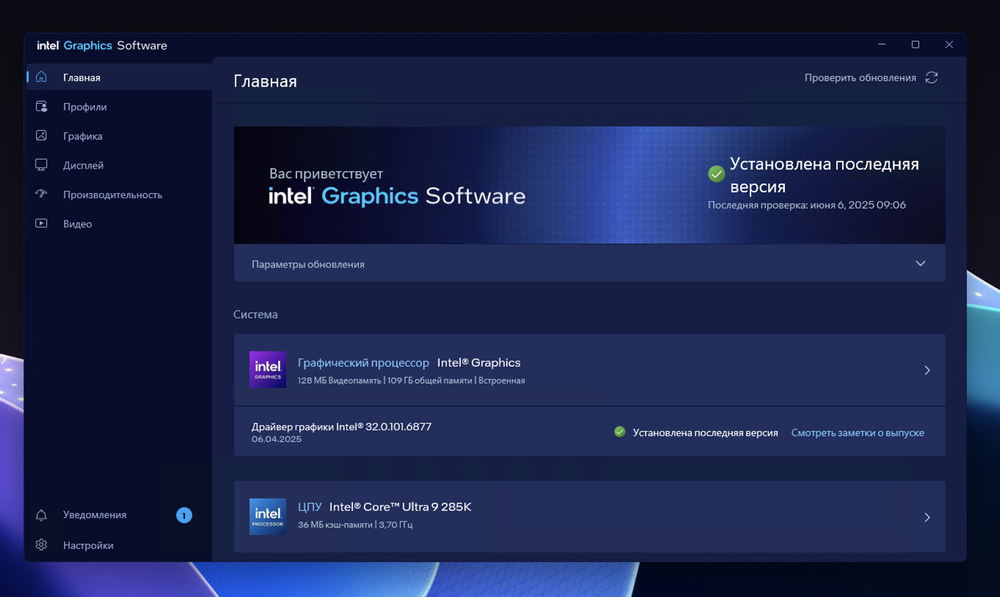Viewport: 1000px width, 597px height.
Task: Click the driver date 06.04.2025
Action: [276, 439]
